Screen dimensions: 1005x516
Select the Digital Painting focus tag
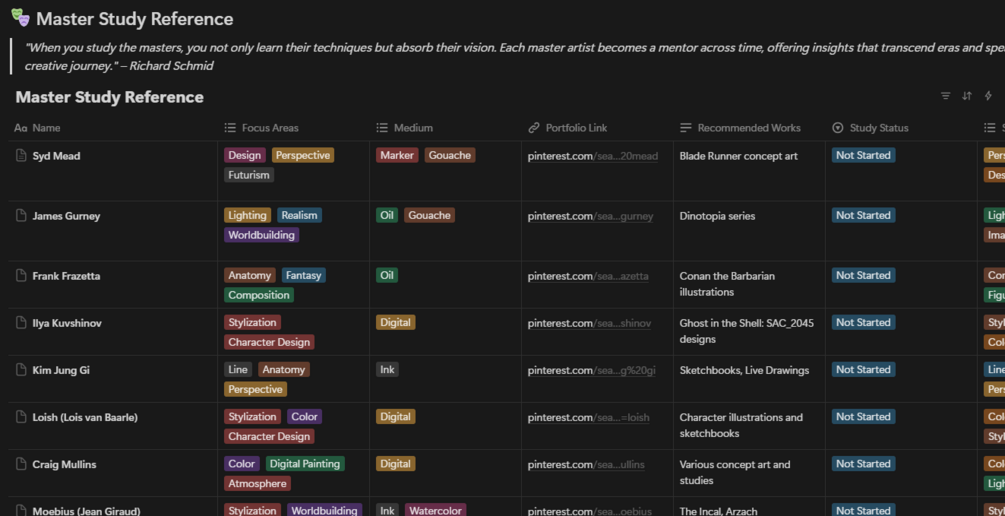[x=305, y=463]
